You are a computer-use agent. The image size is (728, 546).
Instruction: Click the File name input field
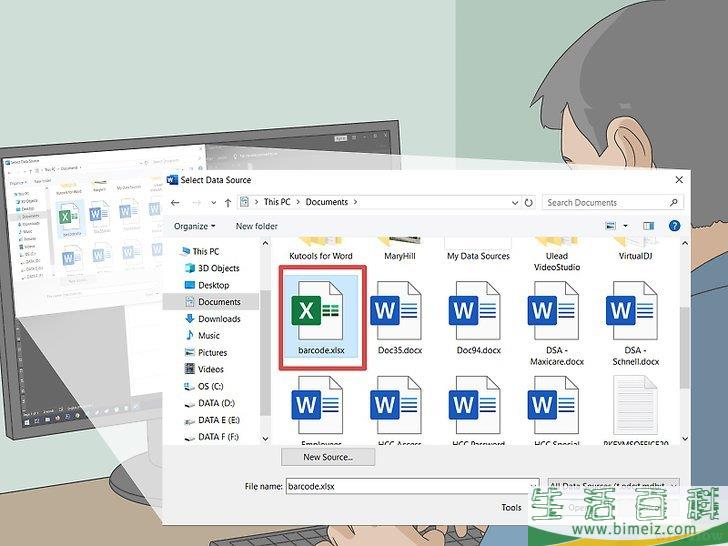click(x=412, y=486)
